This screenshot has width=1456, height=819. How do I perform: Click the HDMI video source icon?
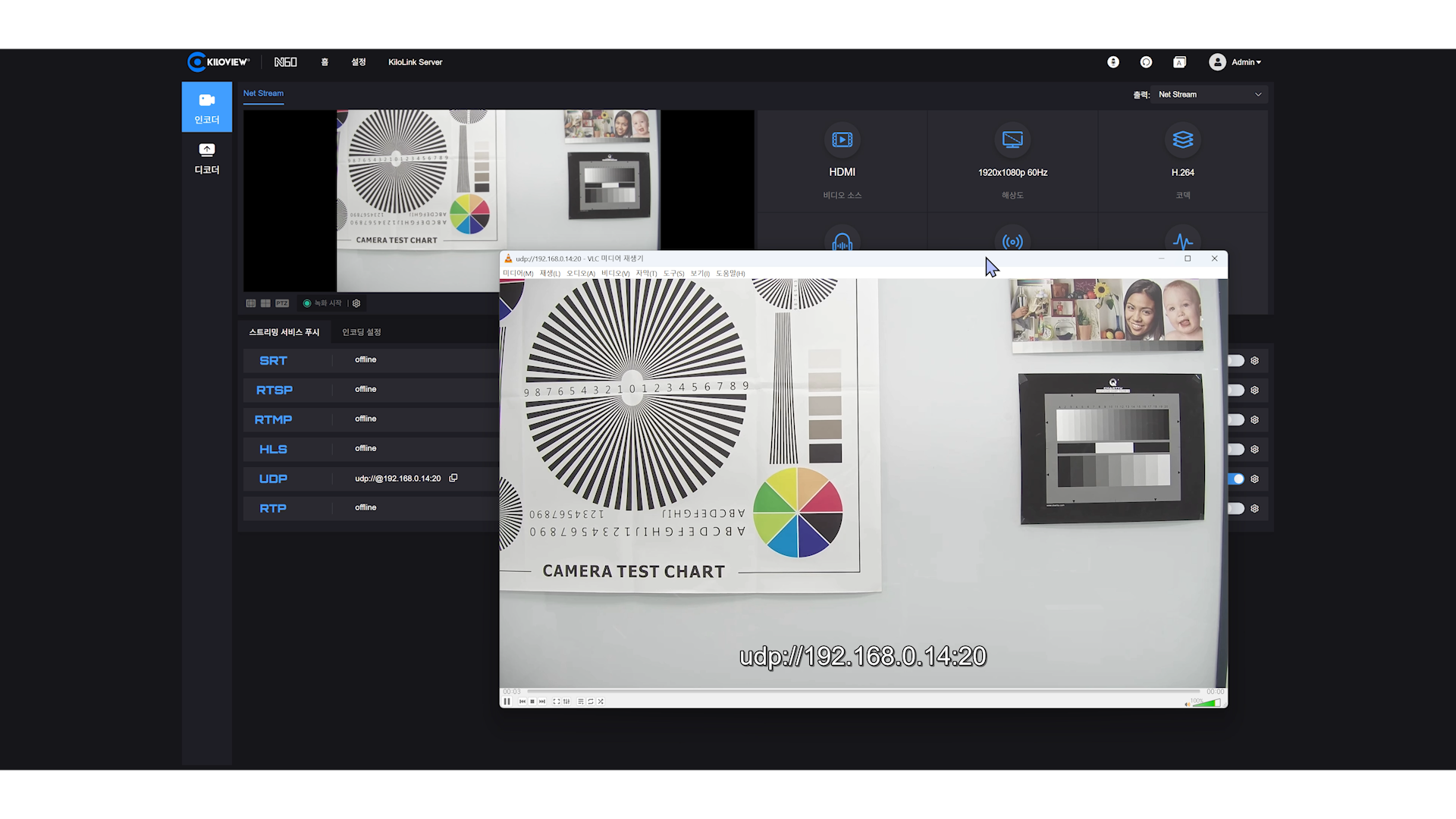(842, 140)
